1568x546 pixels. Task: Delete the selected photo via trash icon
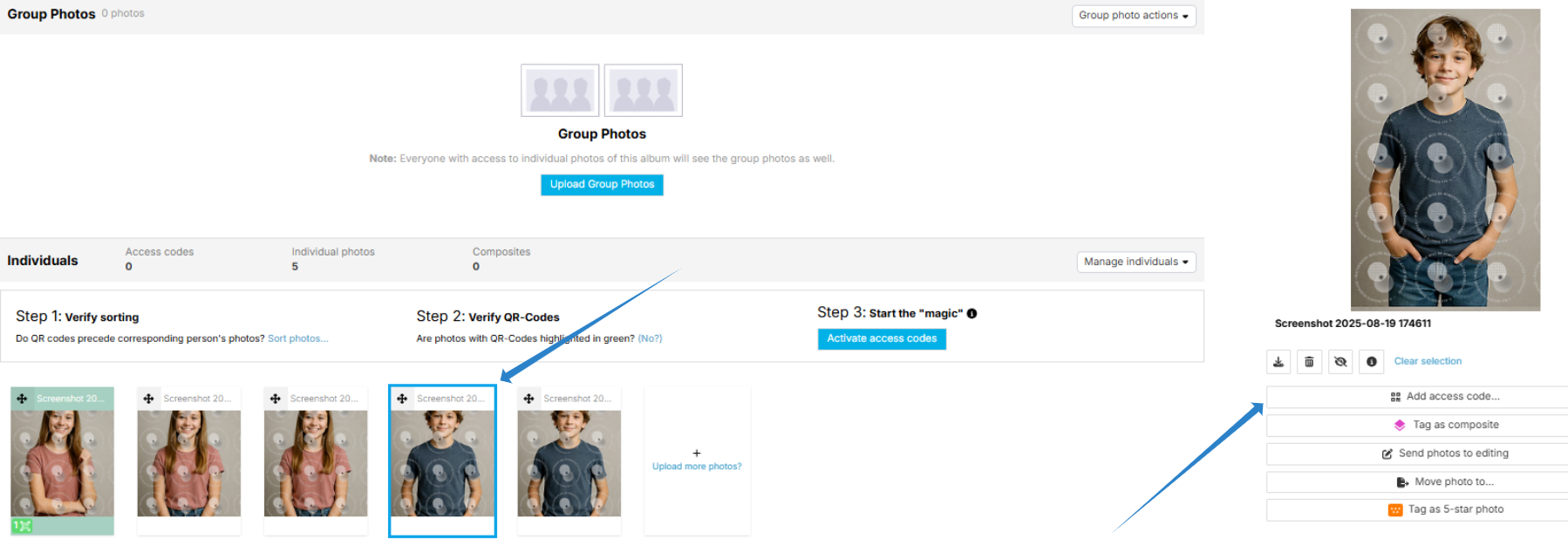pos(1309,362)
